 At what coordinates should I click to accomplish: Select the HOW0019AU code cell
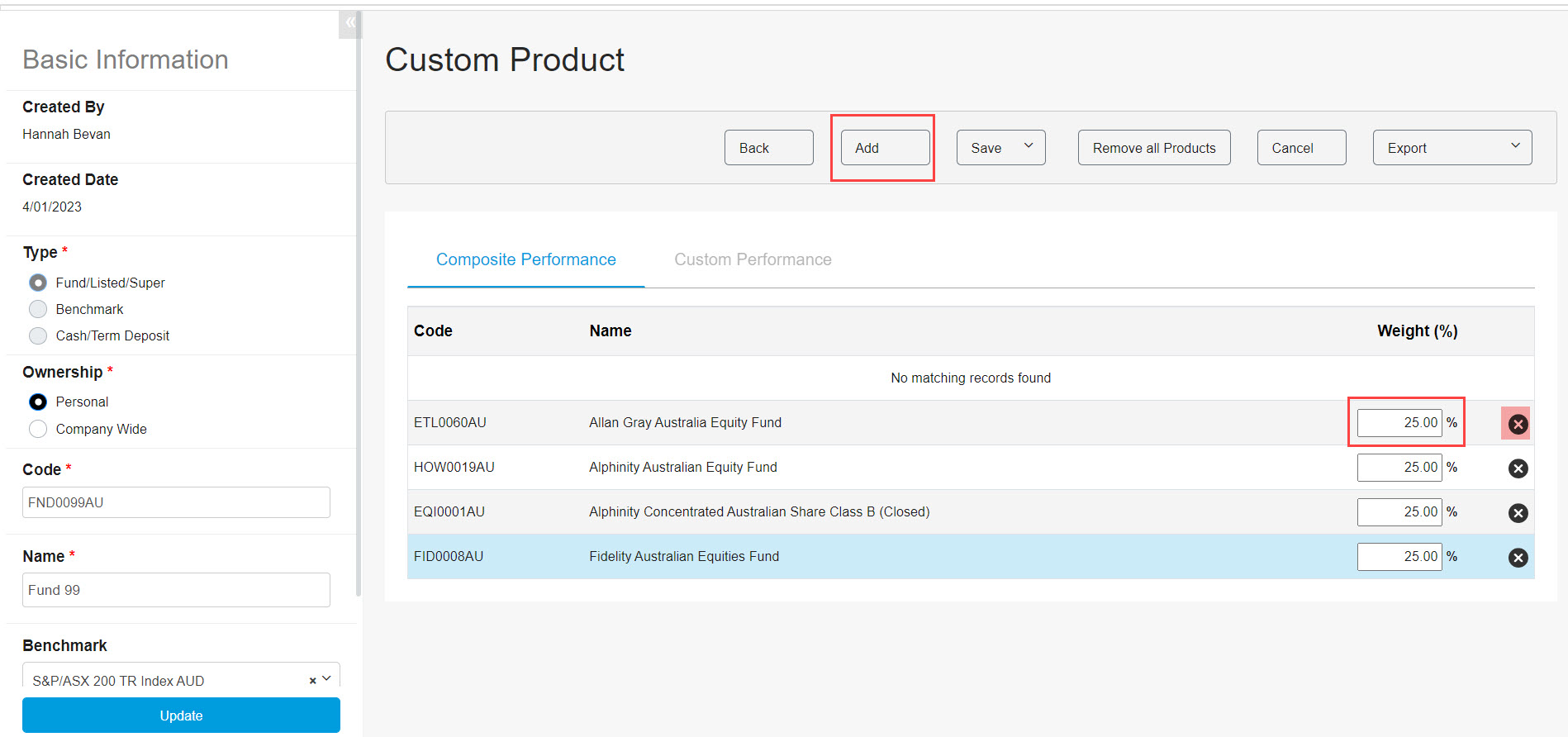coord(454,467)
